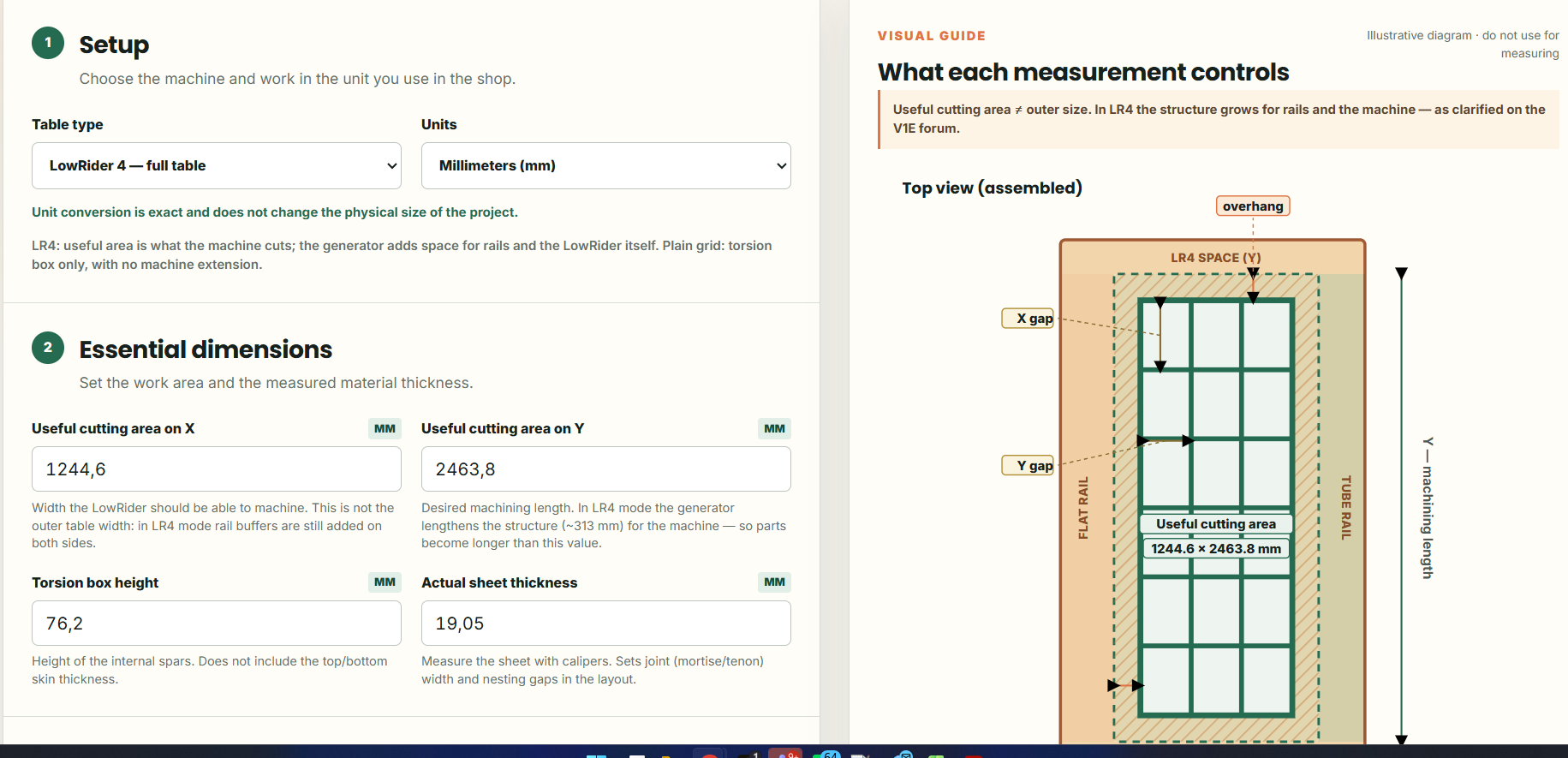This screenshot has width=1568, height=758.
Task: Click the "Essential dimensions" heading
Action: pos(206,349)
